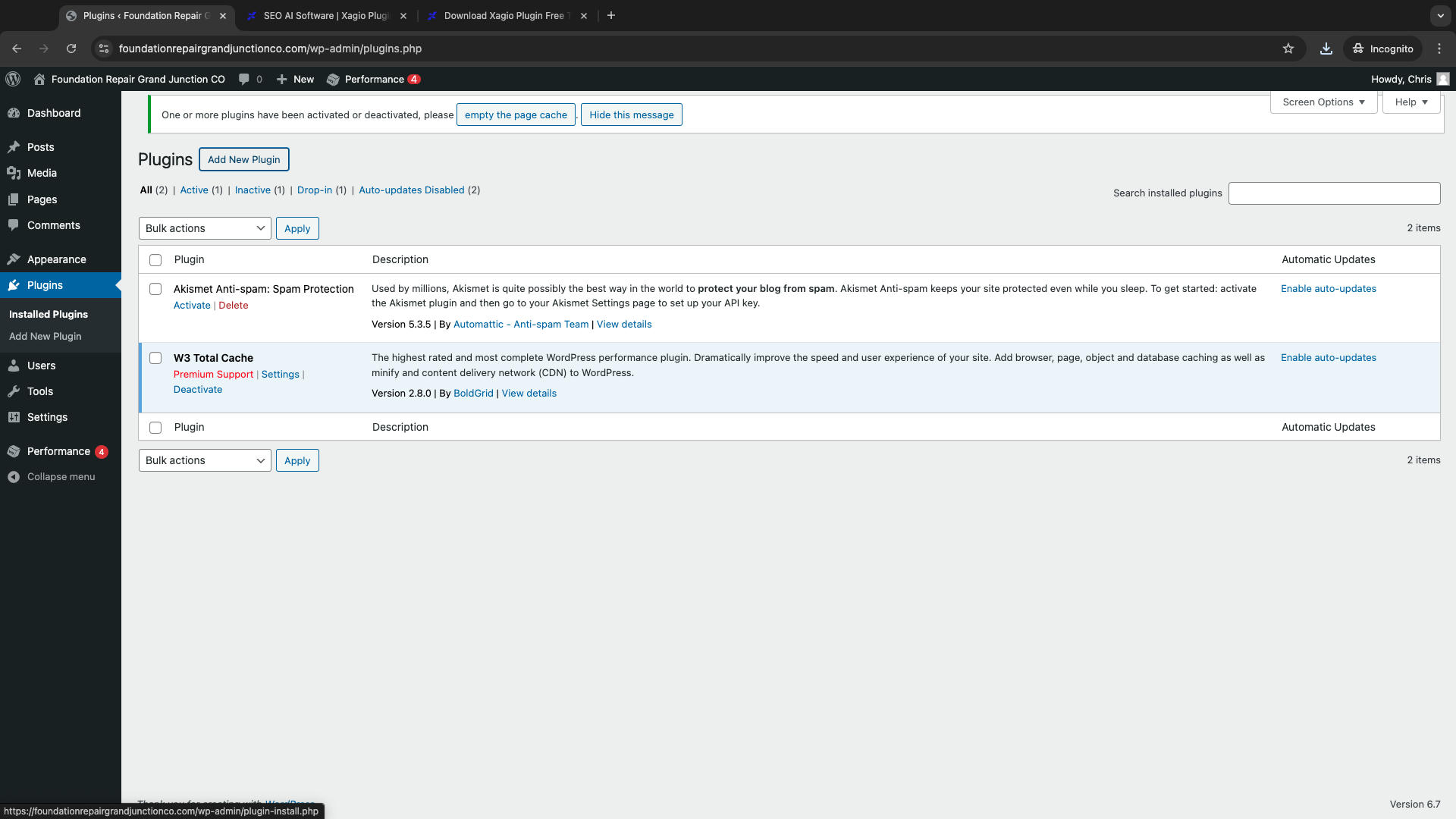Open Add New Plugin submenu item

pos(45,337)
